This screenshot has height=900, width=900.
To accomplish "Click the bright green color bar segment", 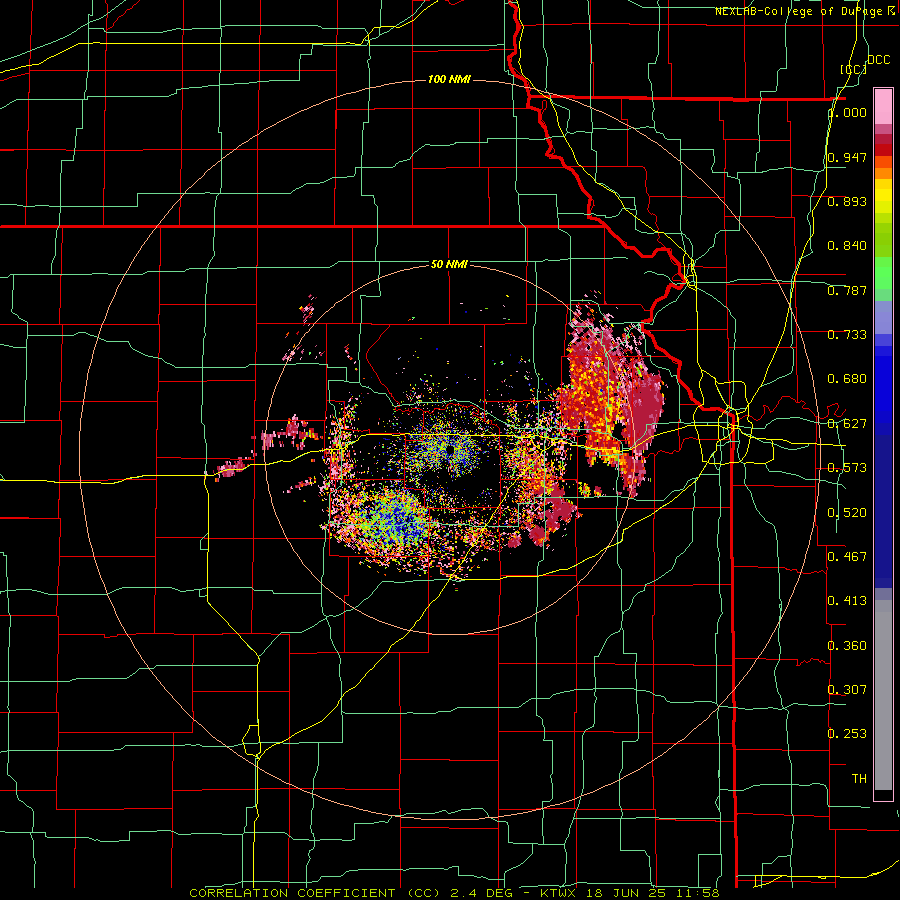I will 883,273.
